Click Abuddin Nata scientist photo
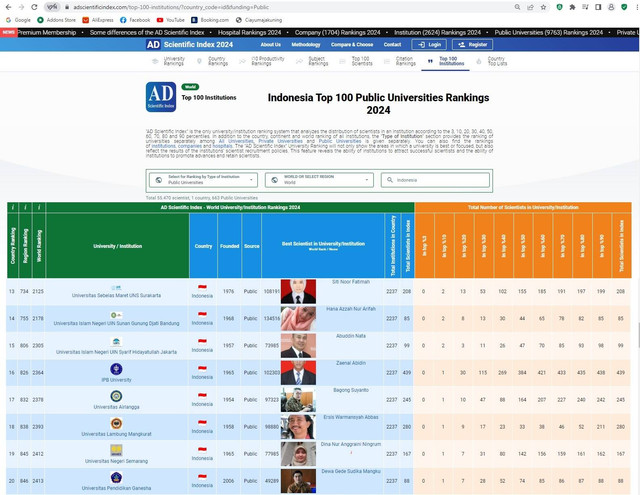Screen dimensions: 640x495 pyautogui.click(x=298, y=345)
